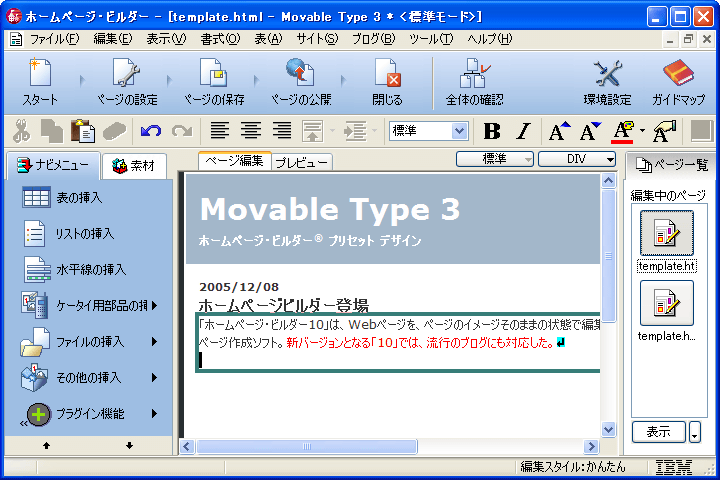Screen dimensions: 720x480
Task: Open indent dropdown arrow
Action: click(375, 131)
